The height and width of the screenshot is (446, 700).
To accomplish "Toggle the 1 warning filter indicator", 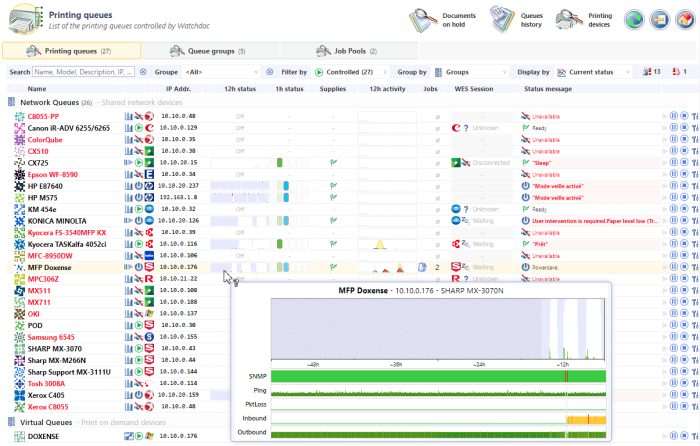I will click(680, 73).
